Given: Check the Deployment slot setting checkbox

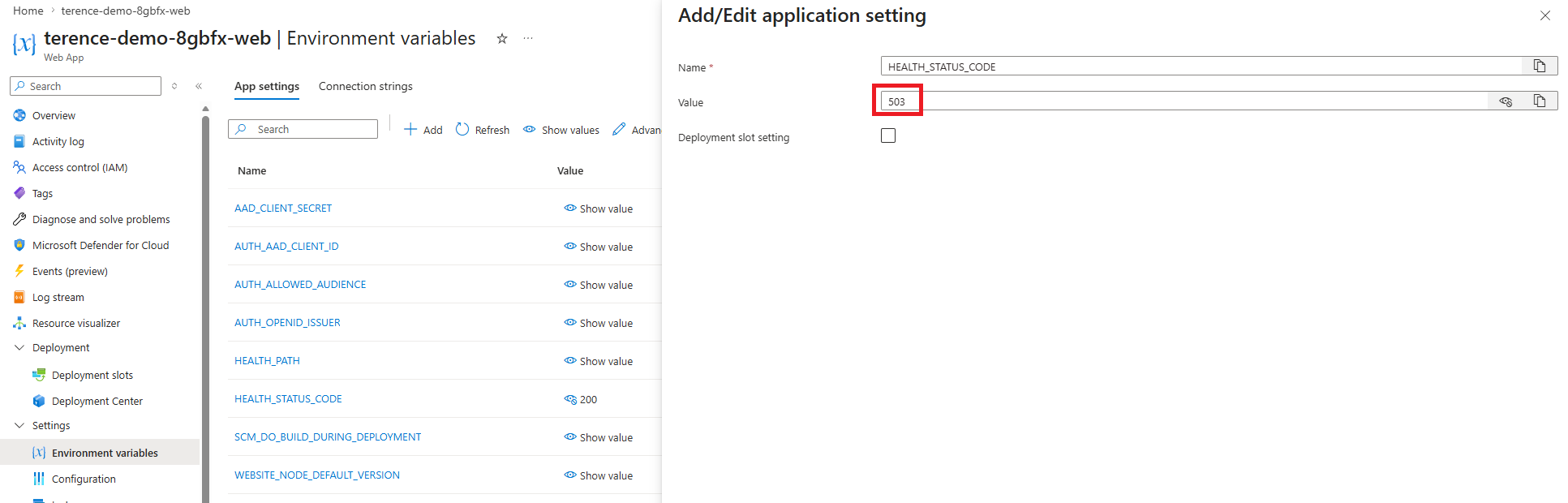Looking at the screenshot, I should click(888, 135).
